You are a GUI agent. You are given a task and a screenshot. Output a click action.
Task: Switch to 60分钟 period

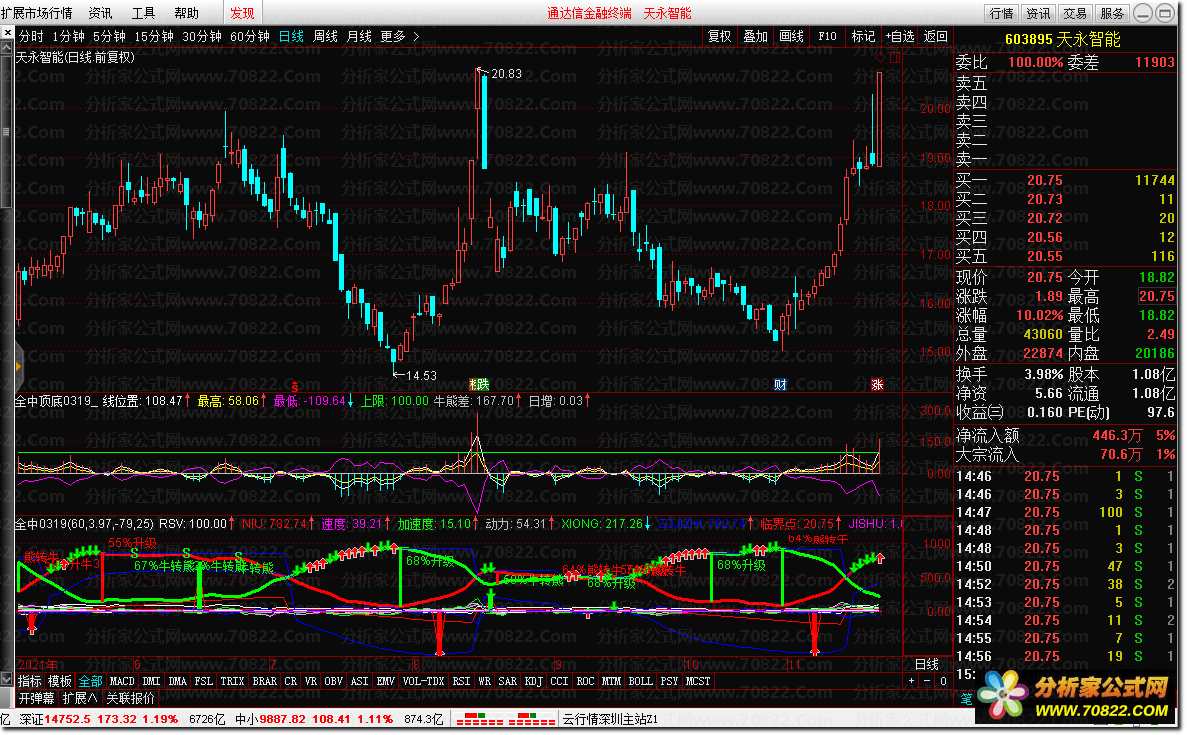[250, 36]
